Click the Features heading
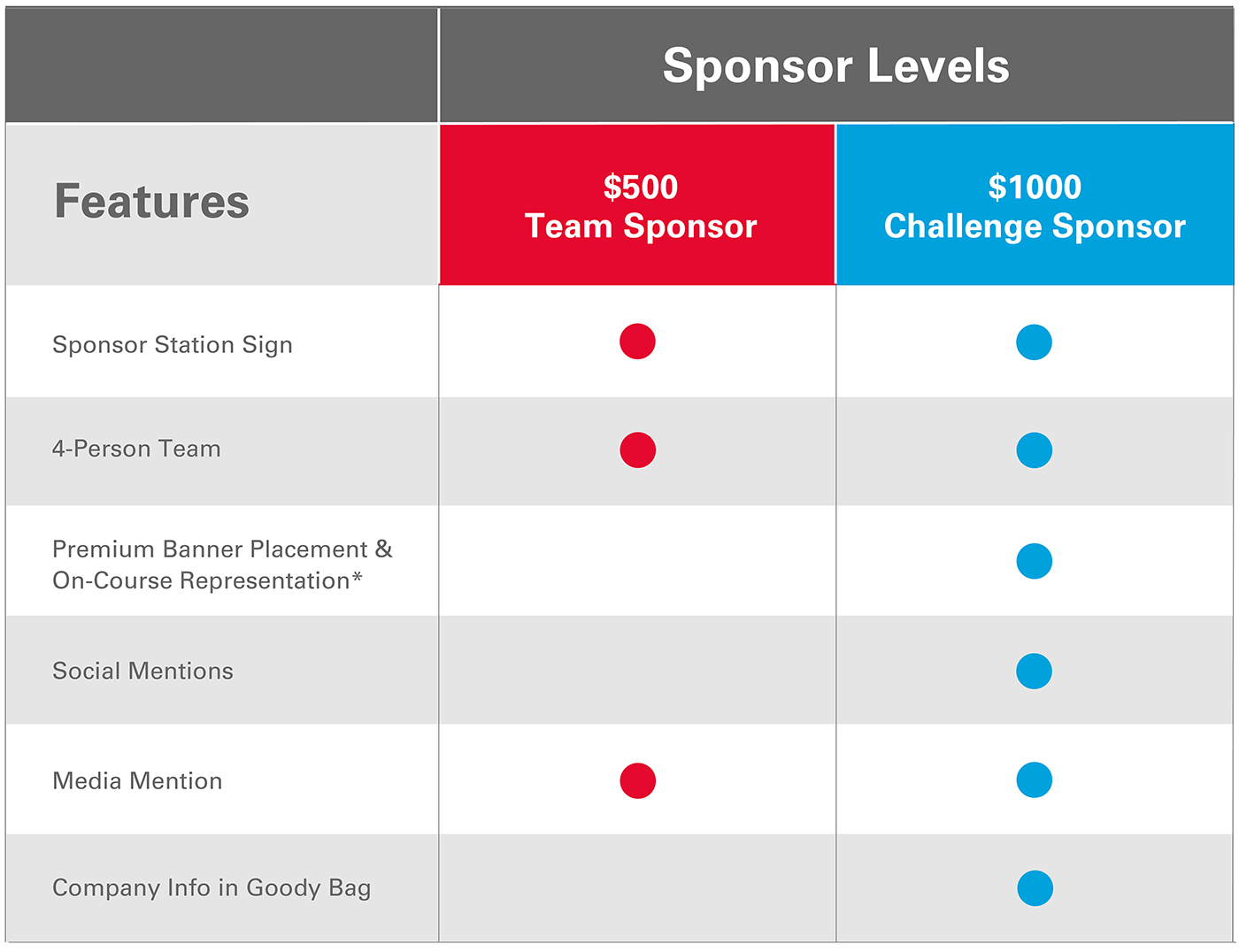1239x952 pixels. [x=152, y=201]
